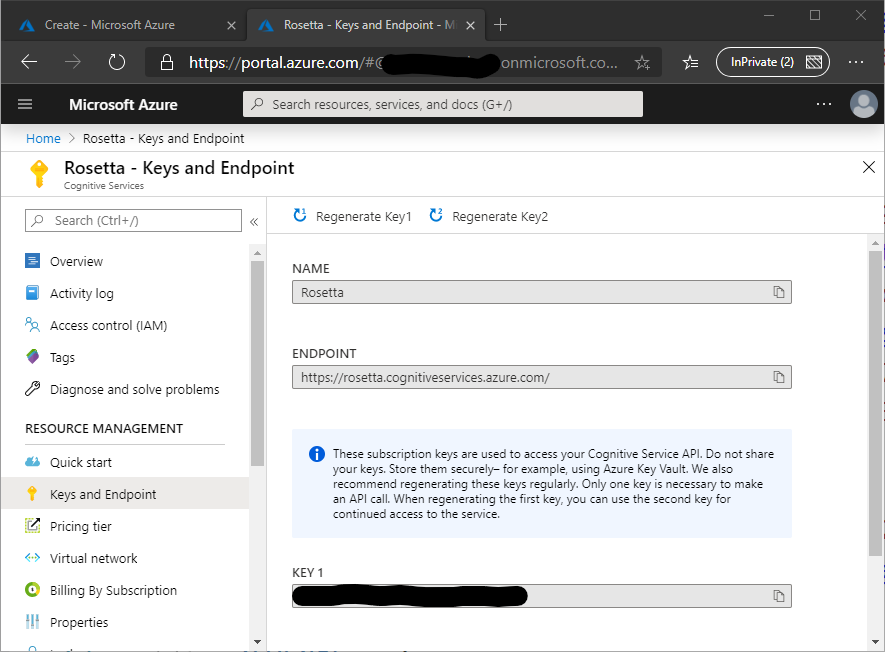Viewport: 885px width, 652px height.
Task: Click the Regenerate Key2 button
Action: [x=489, y=216]
